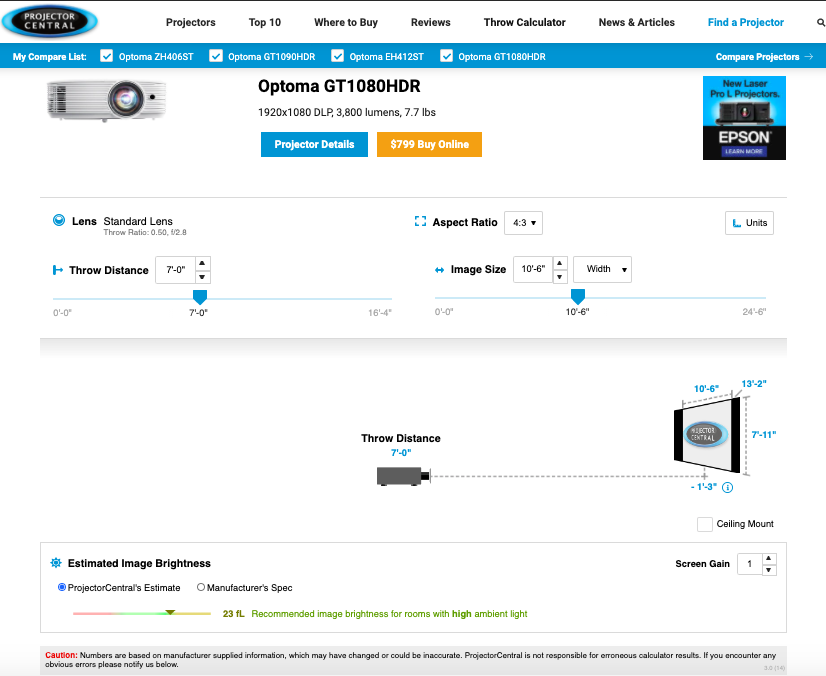Click the blue 7'-0" value under diagram Throw Distance
Image resolution: width=826 pixels, height=676 pixels.
pos(401,453)
